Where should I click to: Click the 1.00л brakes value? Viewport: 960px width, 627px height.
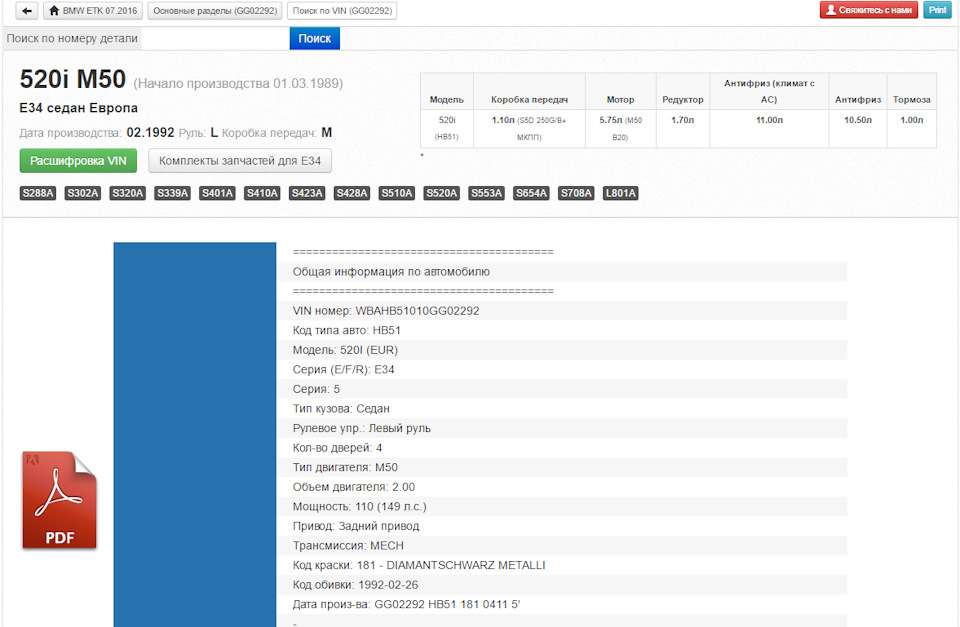[912, 120]
